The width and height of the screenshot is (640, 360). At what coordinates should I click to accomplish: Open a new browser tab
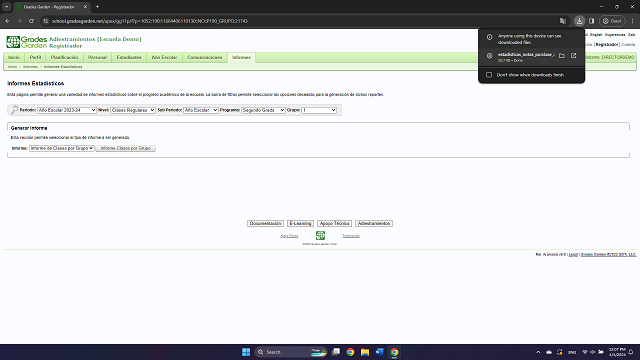coord(97,7)
